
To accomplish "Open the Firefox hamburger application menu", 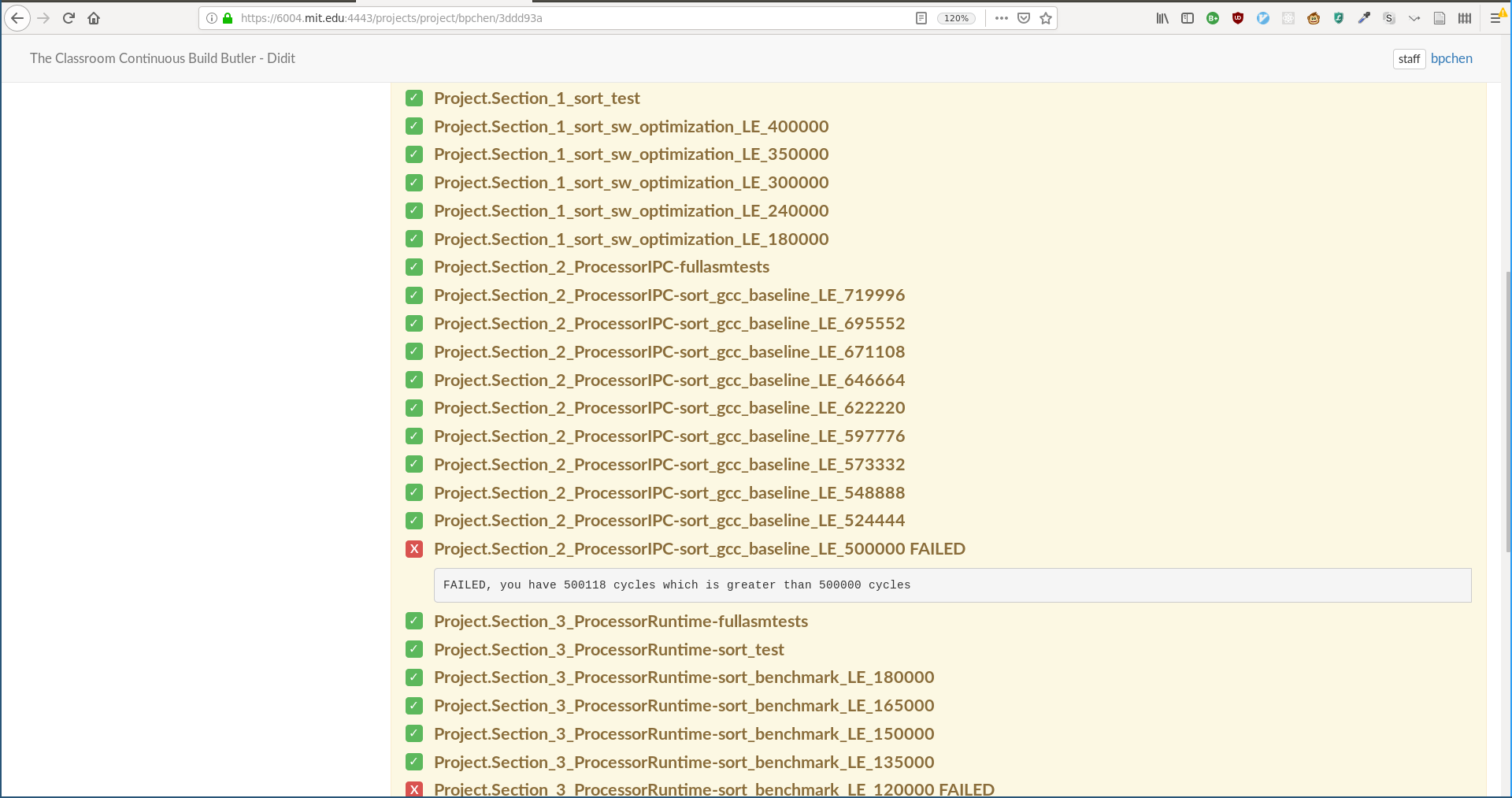I will pyautogui.click(x=1495, y=18).
